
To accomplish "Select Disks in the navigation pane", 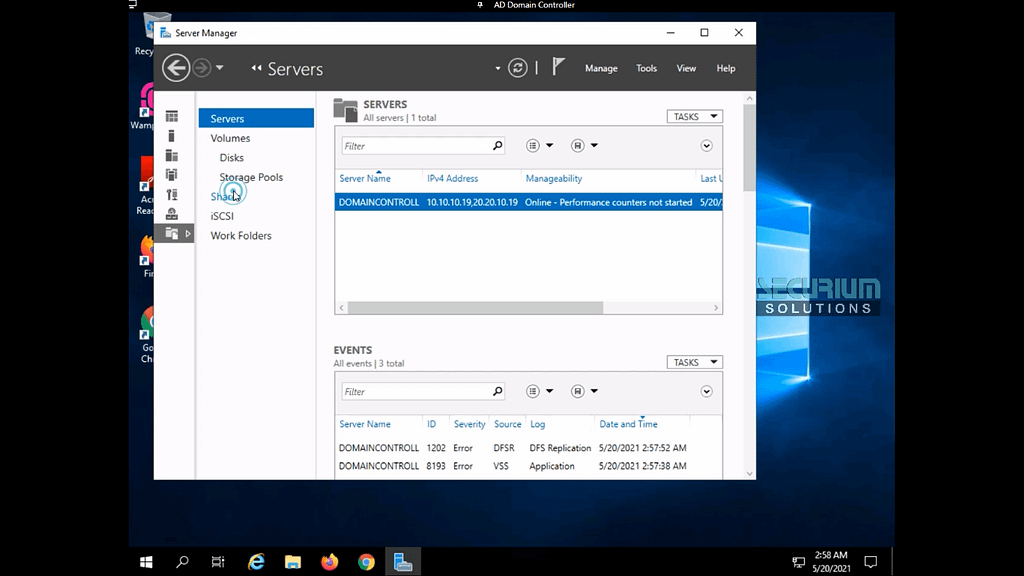I will [231, 157].
